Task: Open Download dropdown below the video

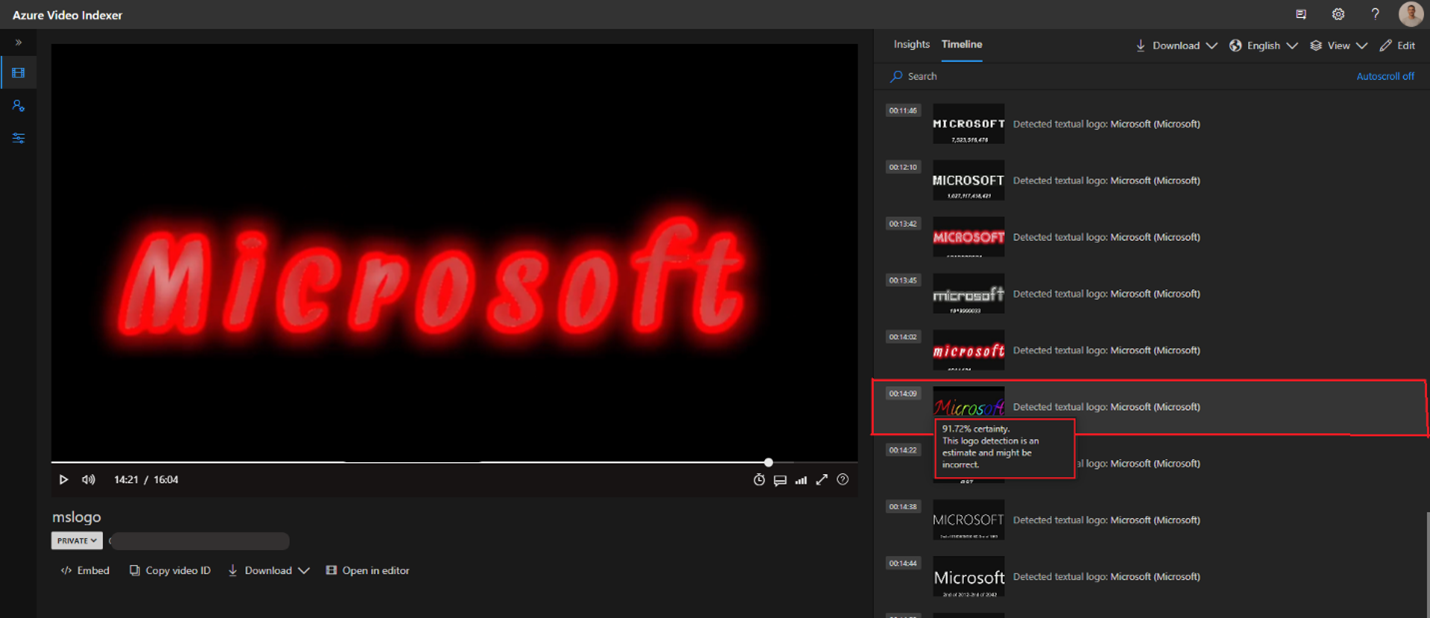Action: 268,571
